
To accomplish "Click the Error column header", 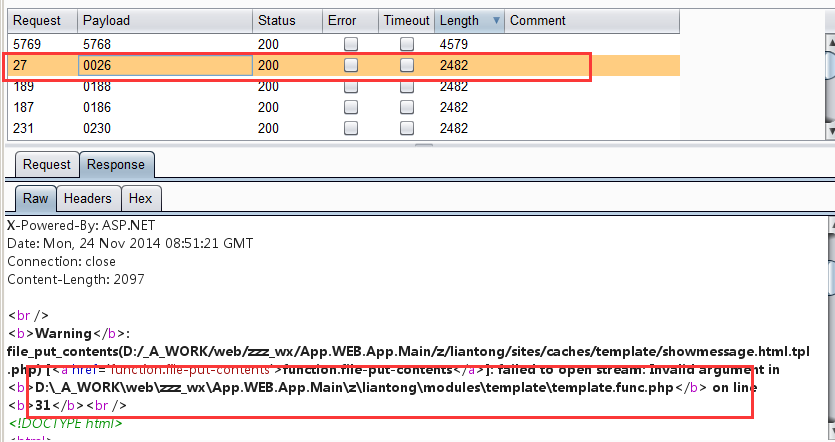I will point(350,21).
